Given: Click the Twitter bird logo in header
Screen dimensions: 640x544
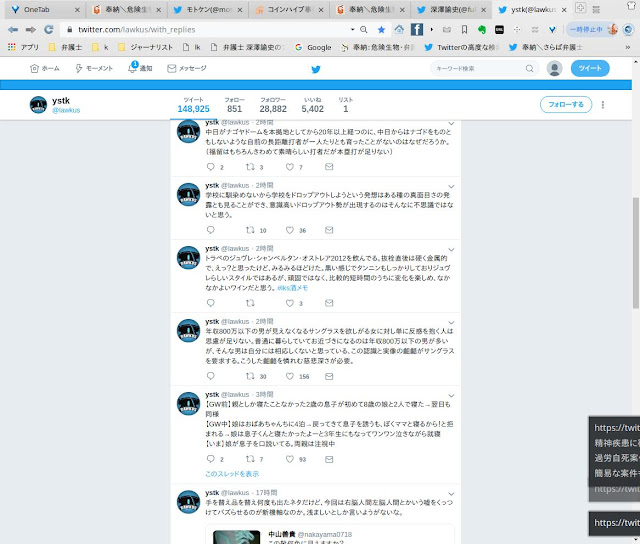Looking at the screenshot, I should pos(316,69).
